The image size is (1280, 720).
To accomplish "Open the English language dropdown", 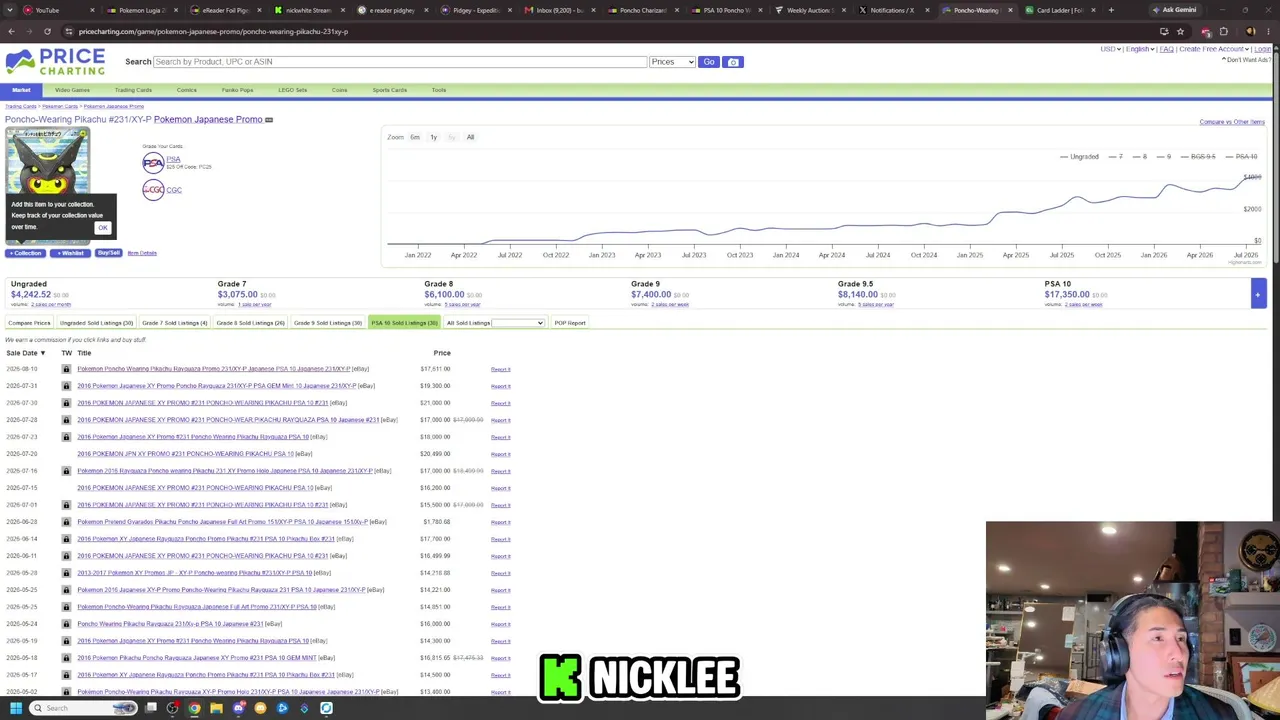I will point(1140,49).
